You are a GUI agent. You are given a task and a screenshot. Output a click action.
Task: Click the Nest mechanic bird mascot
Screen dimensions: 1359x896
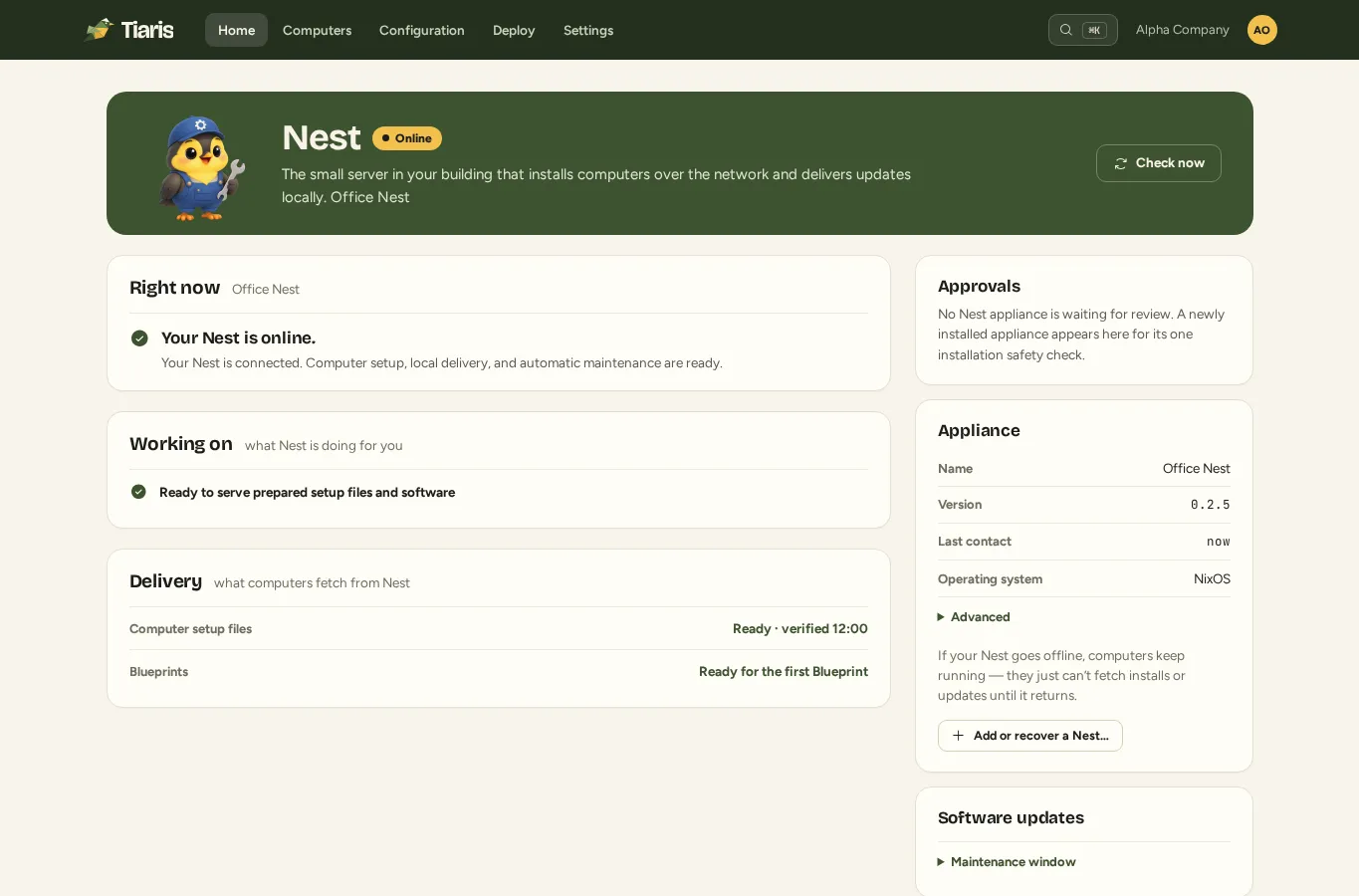201,167
